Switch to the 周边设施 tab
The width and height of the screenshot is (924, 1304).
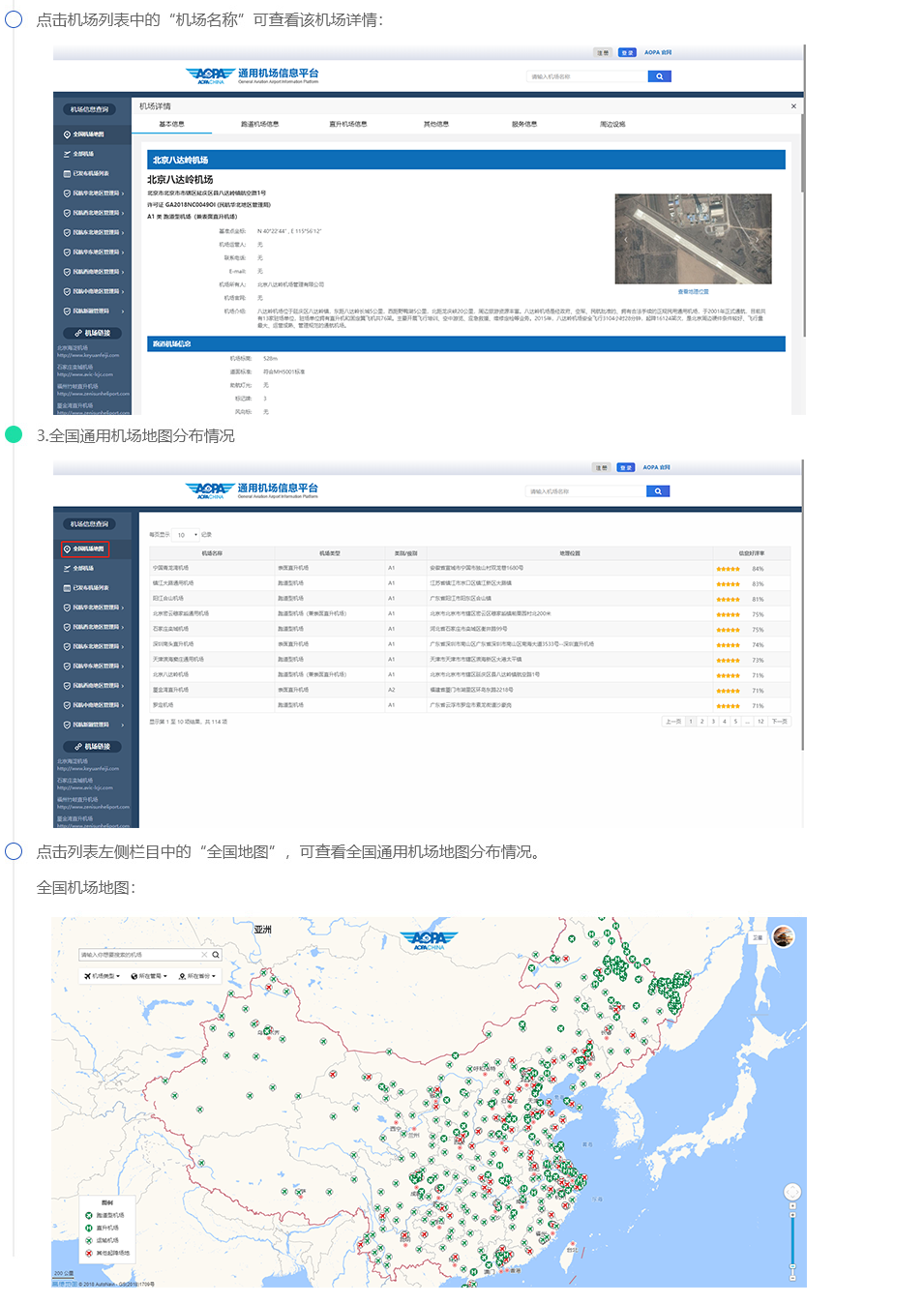pyautogui.click(x=612, y=124)
